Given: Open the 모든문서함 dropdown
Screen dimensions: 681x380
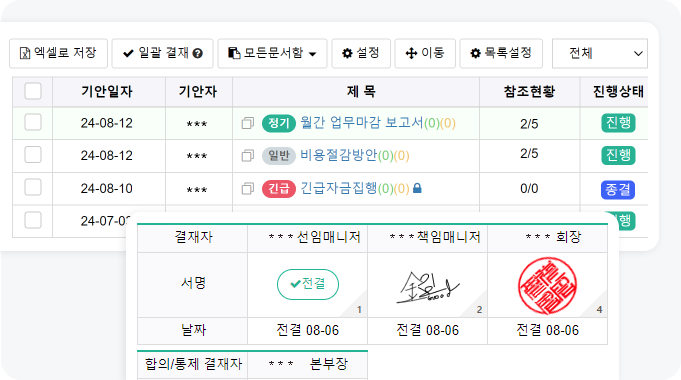Looking at the screenshot, I should pyautogui.click(x=272, y=53).
